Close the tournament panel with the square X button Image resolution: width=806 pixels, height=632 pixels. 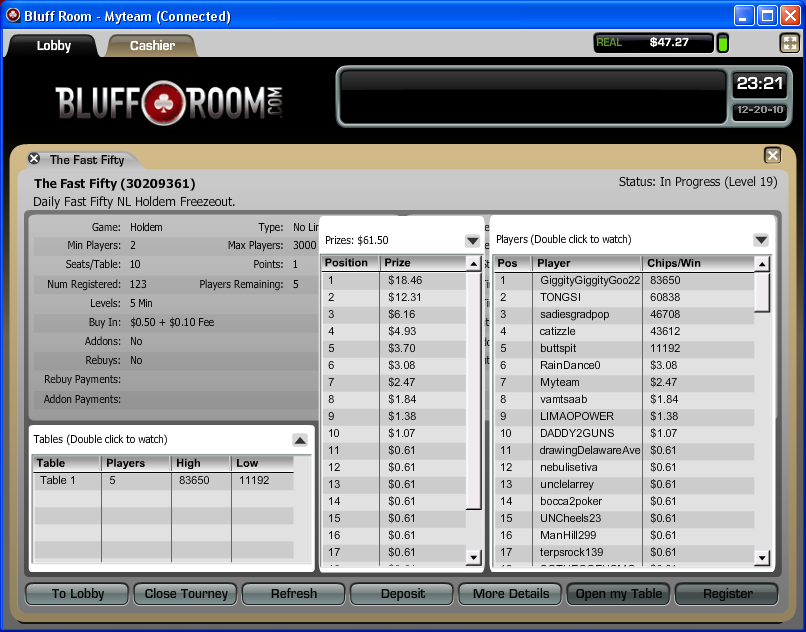pos(772,155)
